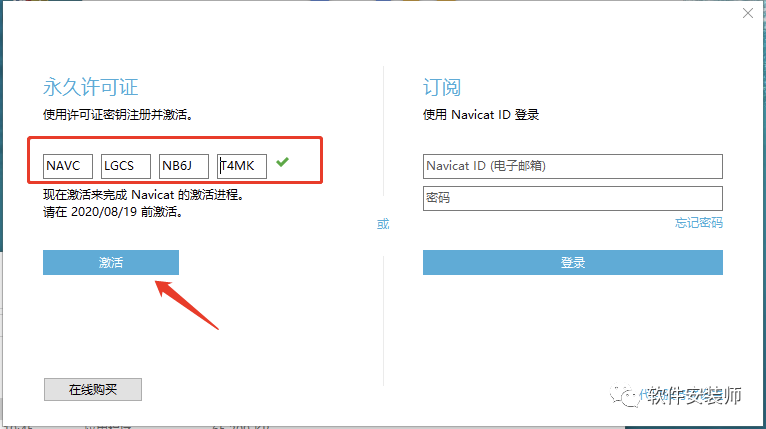Click the 永久许可证 heading
766x429 pixels.
[x=91, y=87]
